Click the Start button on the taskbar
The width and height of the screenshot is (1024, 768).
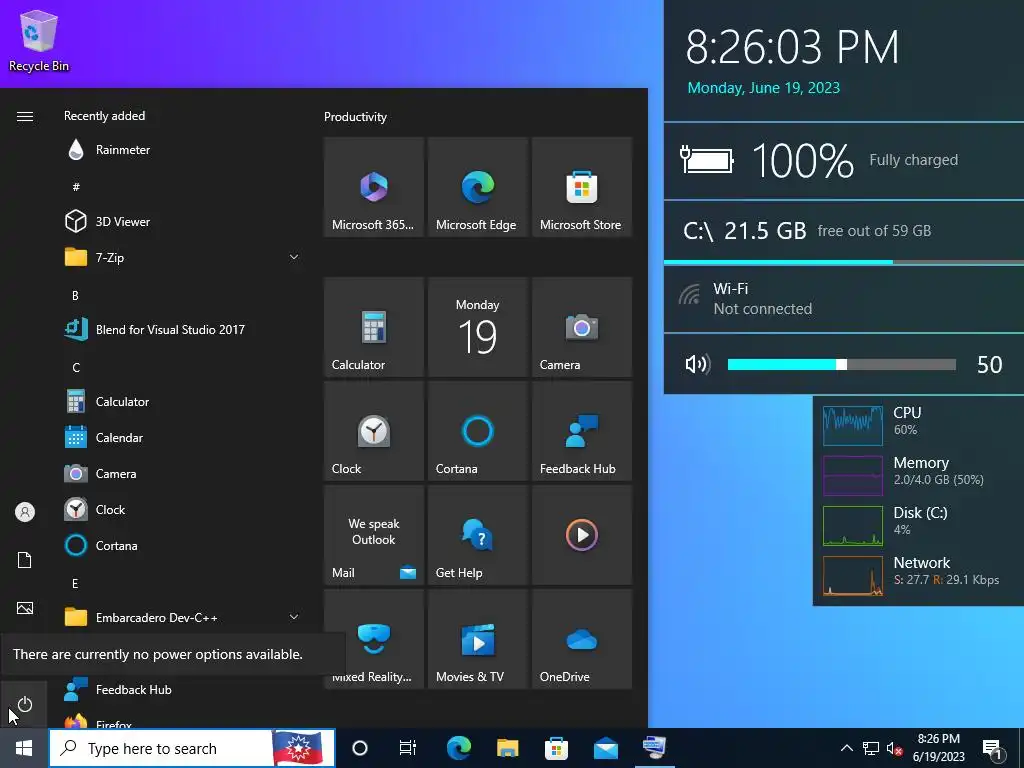pyautogui.click(x=24, y=748)
